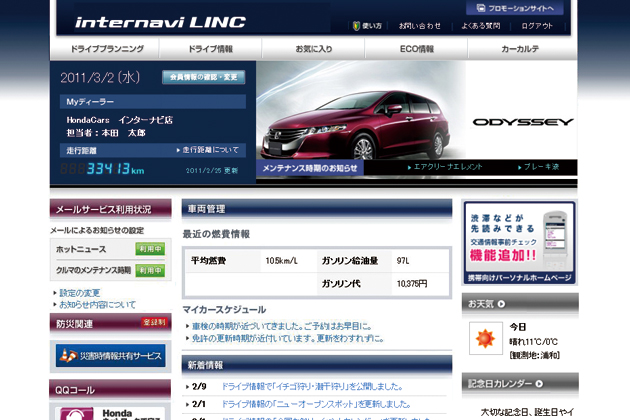This screenshot has width=630, height=420.
Task: Click the sunny weather icon
Action: tap(487, 336)
